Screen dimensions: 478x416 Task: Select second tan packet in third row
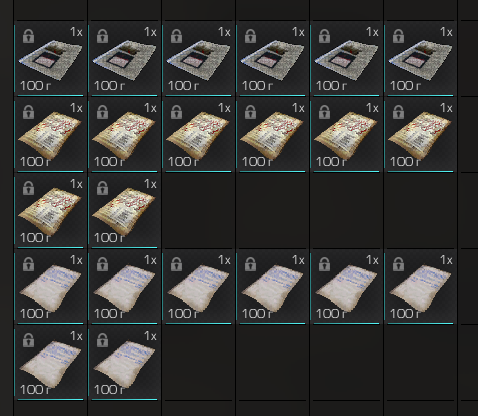124,211
